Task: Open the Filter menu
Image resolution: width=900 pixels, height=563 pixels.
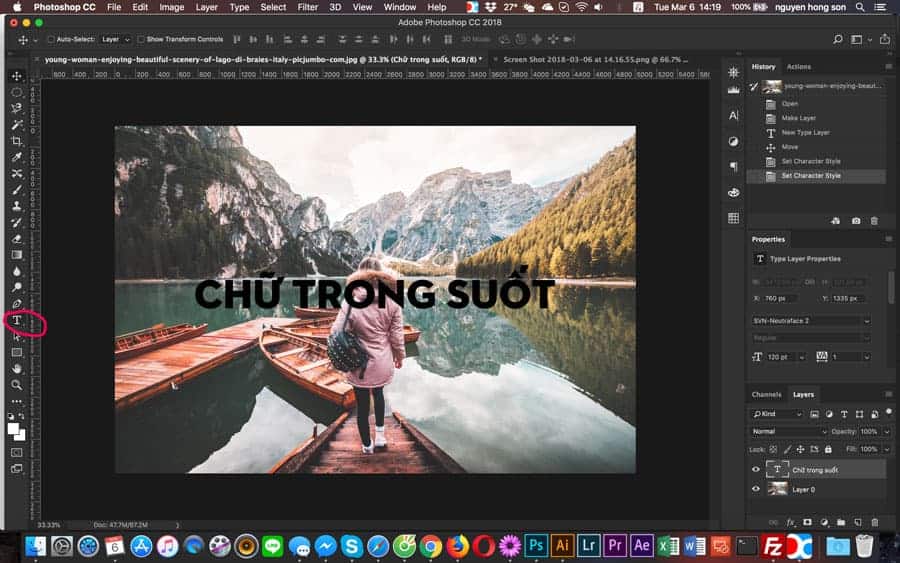Action: pos(307,7)
